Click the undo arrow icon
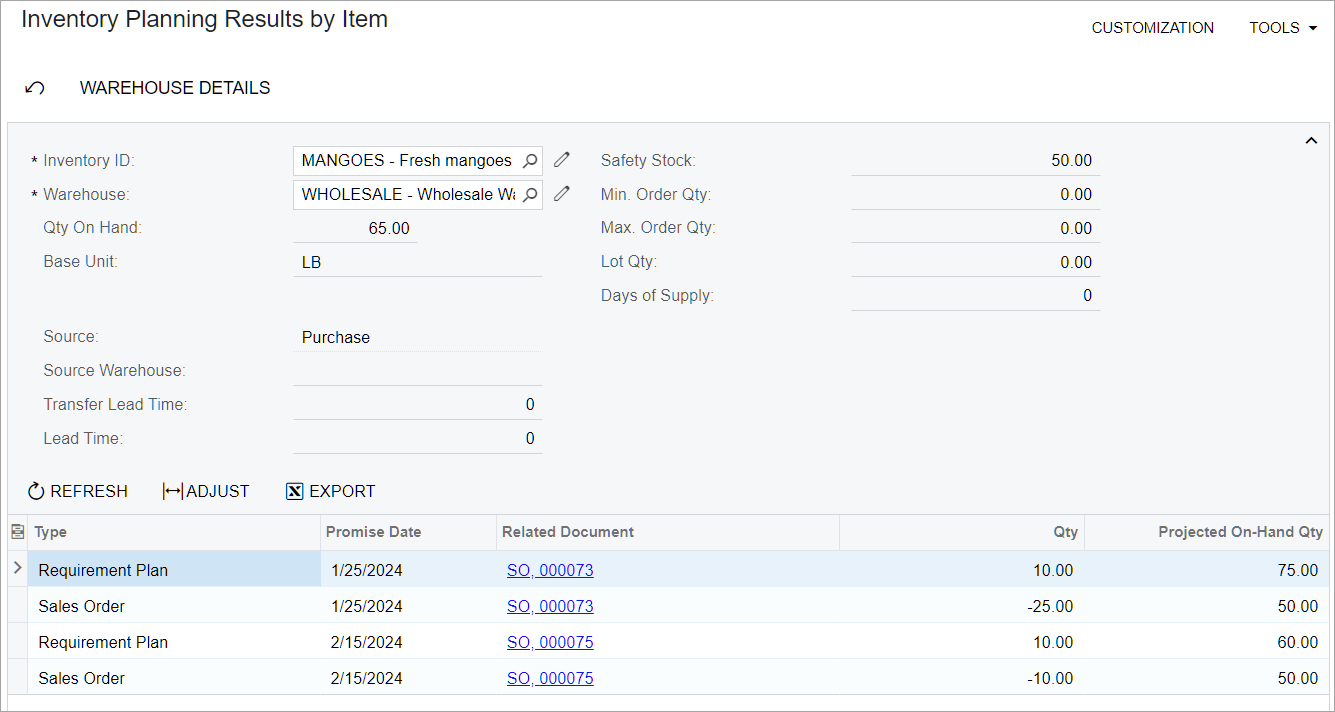Image resolution: width=1335 pixels, height=712 pixels. [35, 88]
